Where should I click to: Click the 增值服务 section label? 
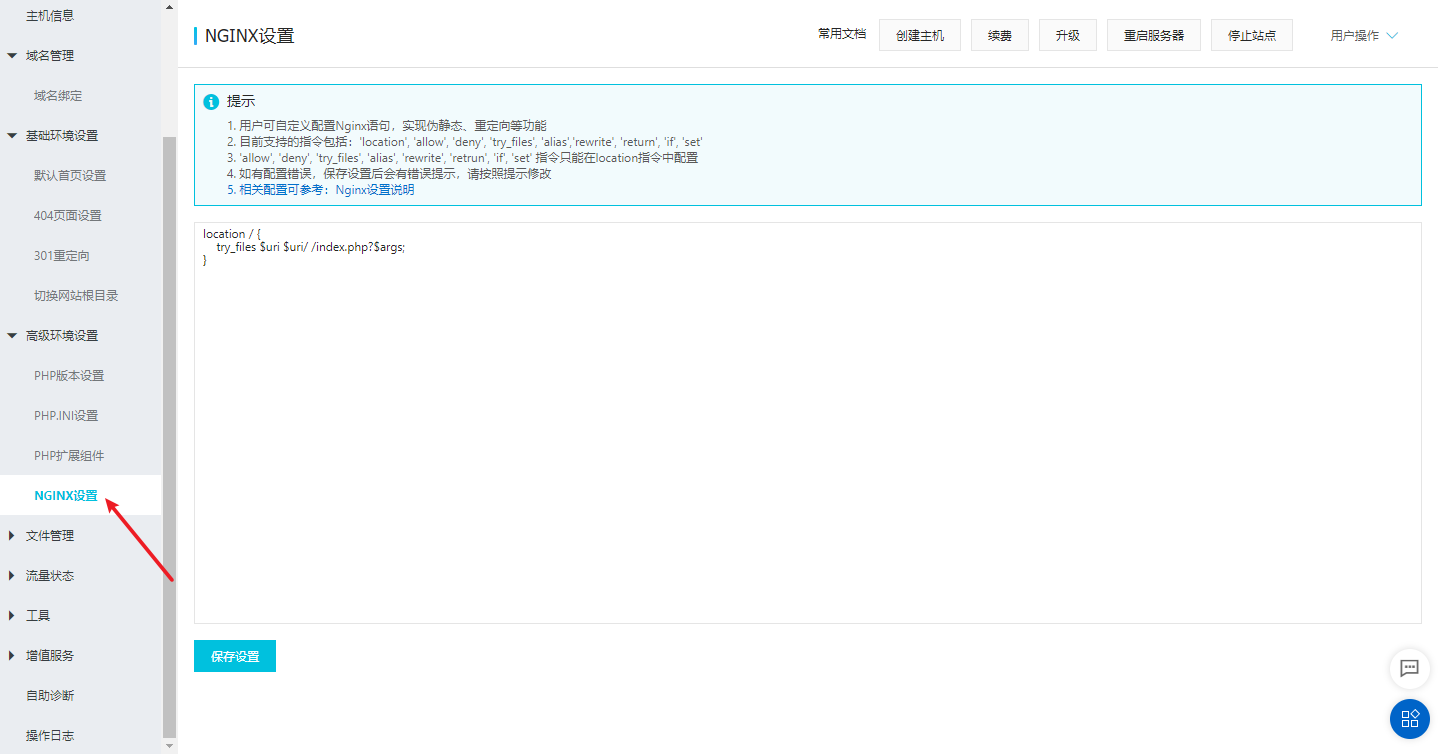pos(50,656)
